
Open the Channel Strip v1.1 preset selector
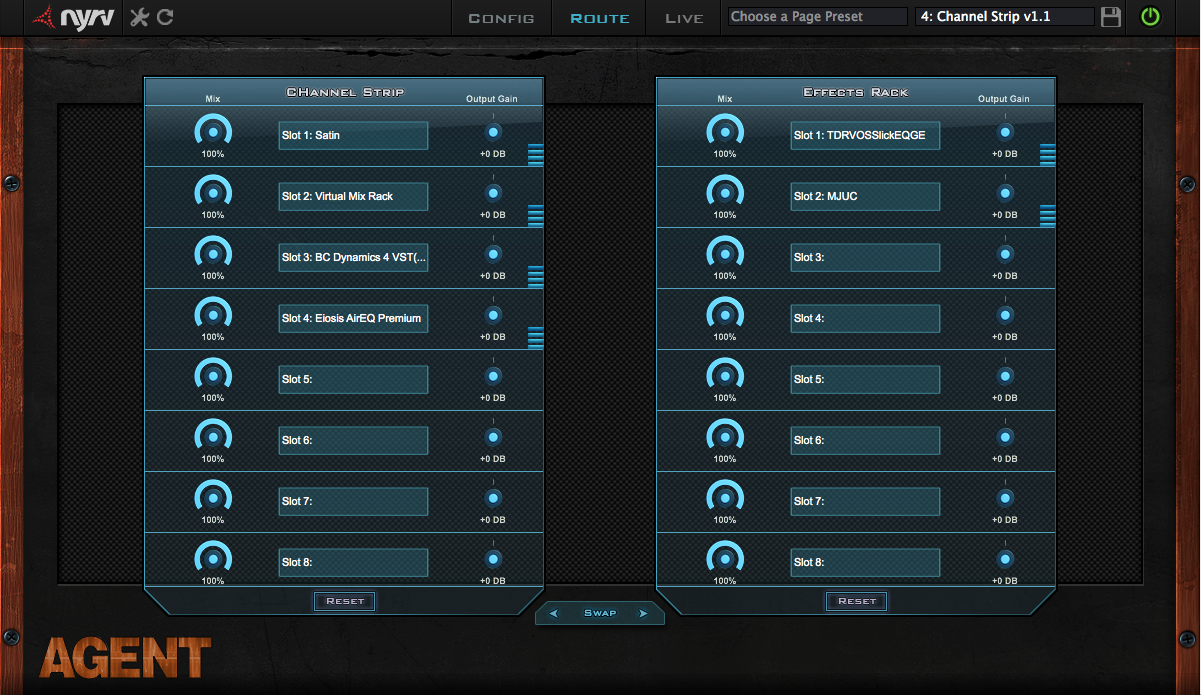(x=1003, y=17)
